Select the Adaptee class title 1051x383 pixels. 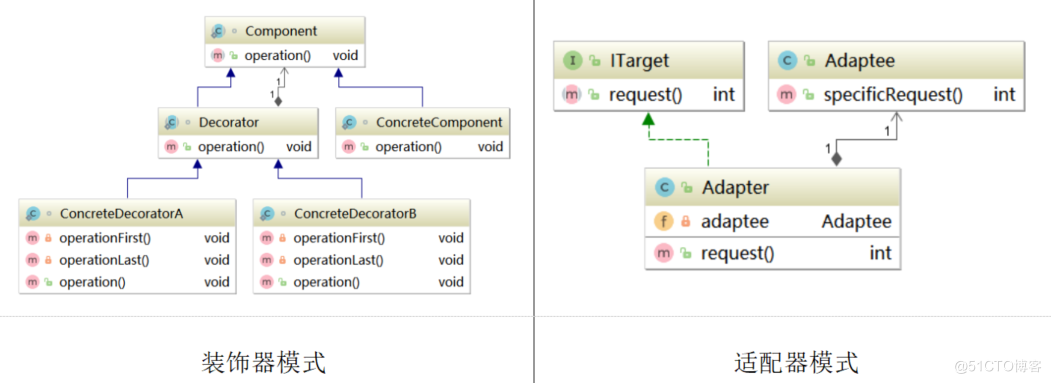point(859,61)
